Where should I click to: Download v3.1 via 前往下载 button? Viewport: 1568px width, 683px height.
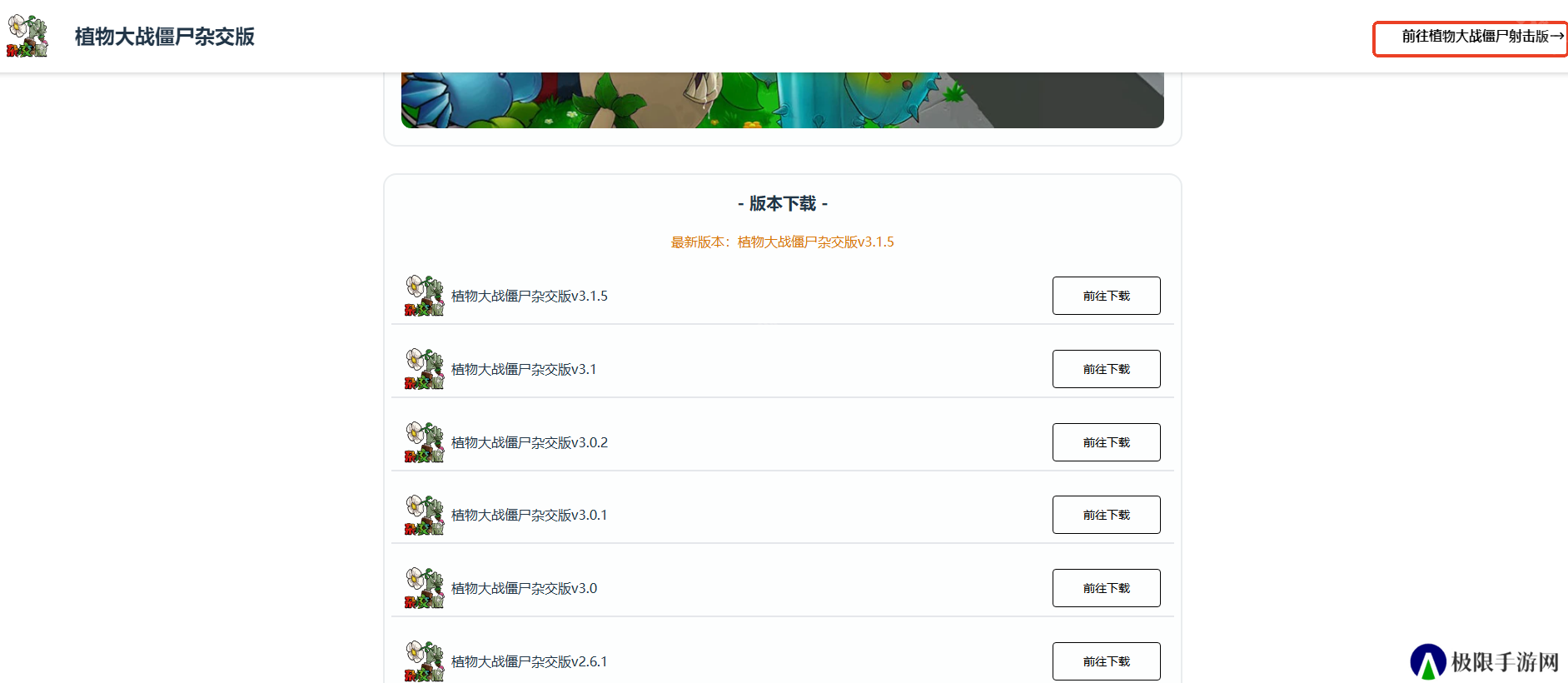1106,369
